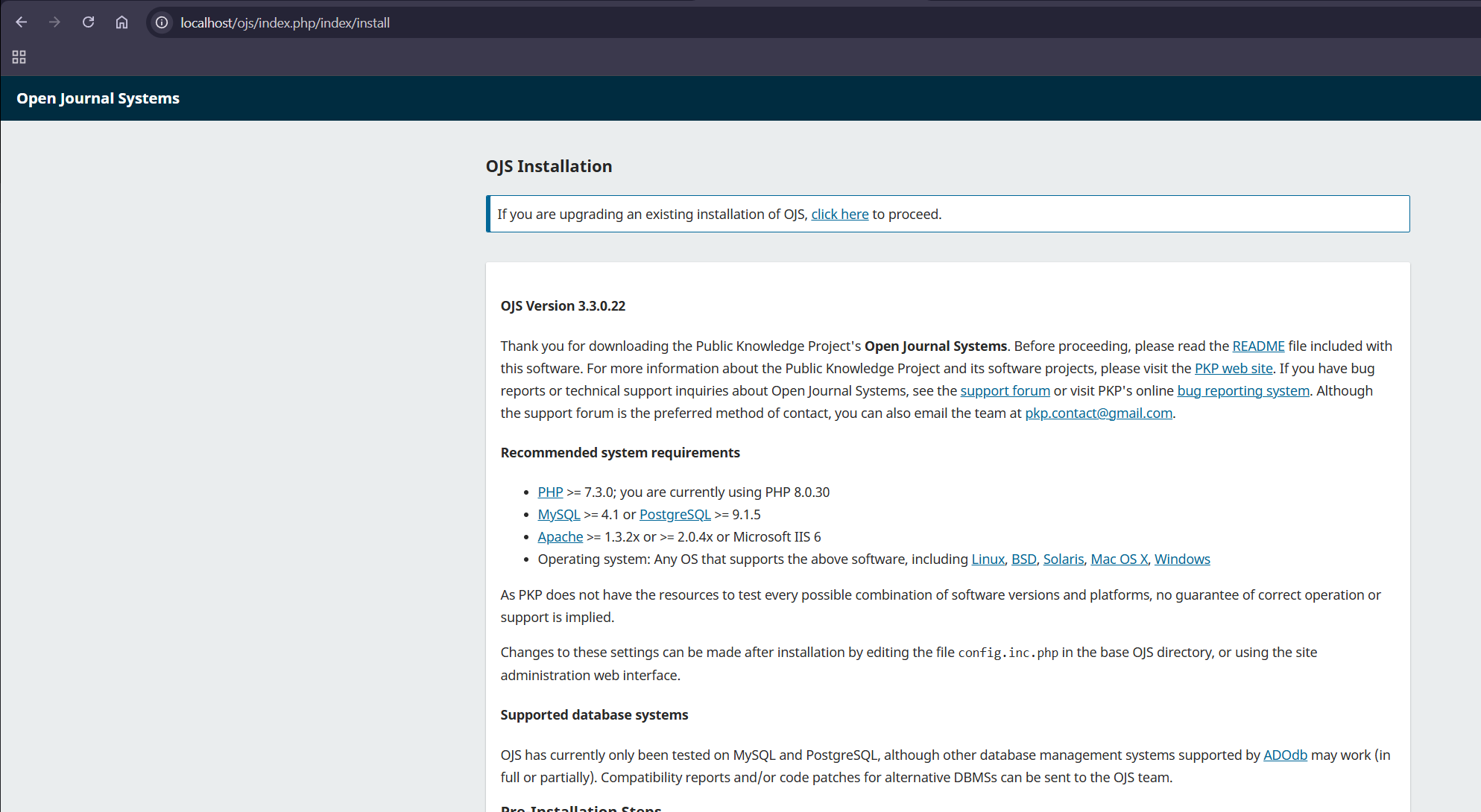1481x812 pixels.
Task: Open the apps grid icon
Action: tap(19, 57)
